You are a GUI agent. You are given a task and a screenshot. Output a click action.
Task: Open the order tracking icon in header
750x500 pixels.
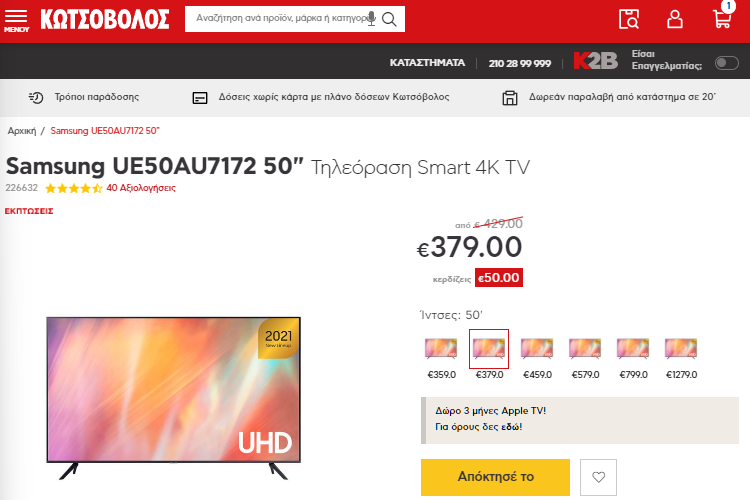(x=629, y=19)
